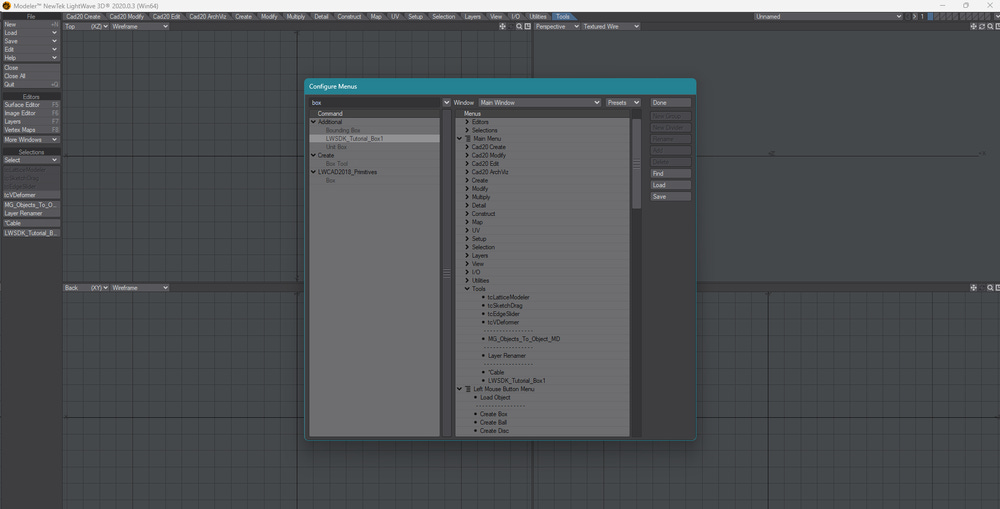
Task: Click the rotate icon in the Perspective viewport
Action: point(982,27)
